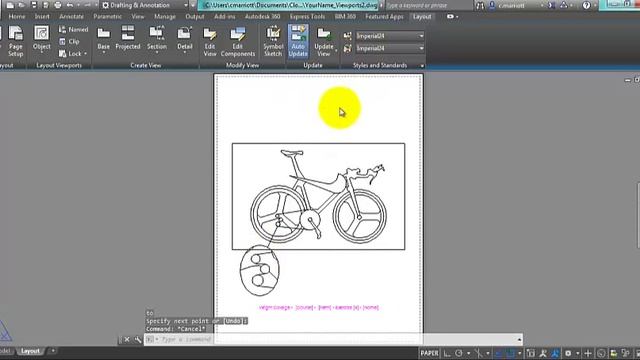Click the Help question mark icon
This screenshot has width=640, height=360.
586,5
